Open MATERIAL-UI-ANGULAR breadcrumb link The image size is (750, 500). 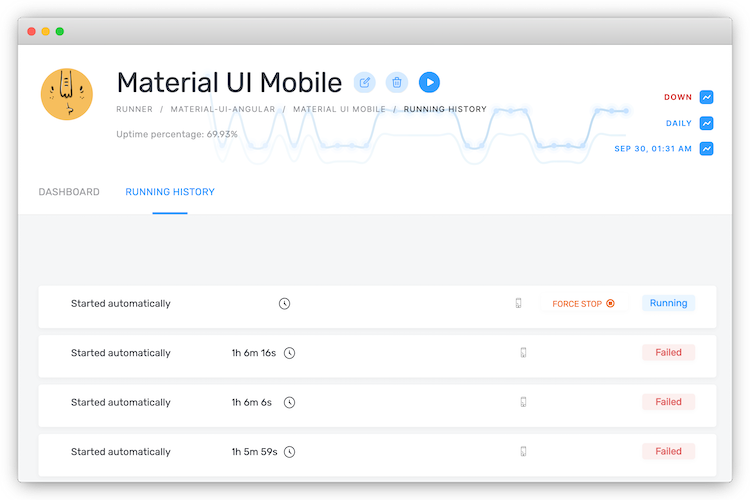pyautogui.click(x=220, y=109)
